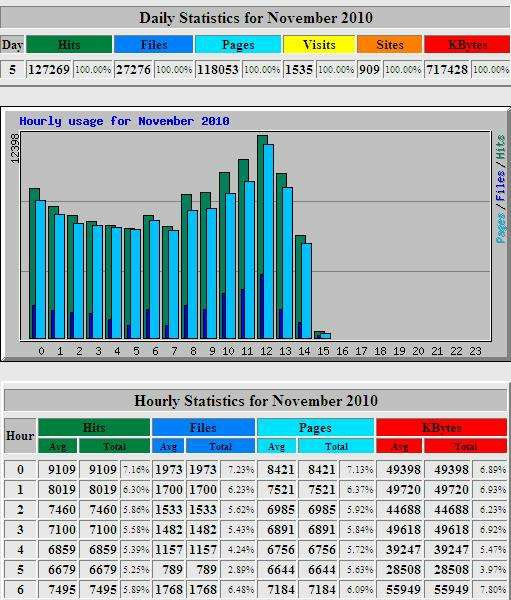Select the 'Day' column header

12,45
